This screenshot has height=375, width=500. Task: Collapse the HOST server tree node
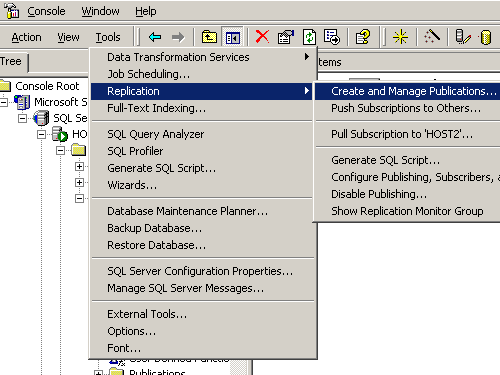click(41, 134)
